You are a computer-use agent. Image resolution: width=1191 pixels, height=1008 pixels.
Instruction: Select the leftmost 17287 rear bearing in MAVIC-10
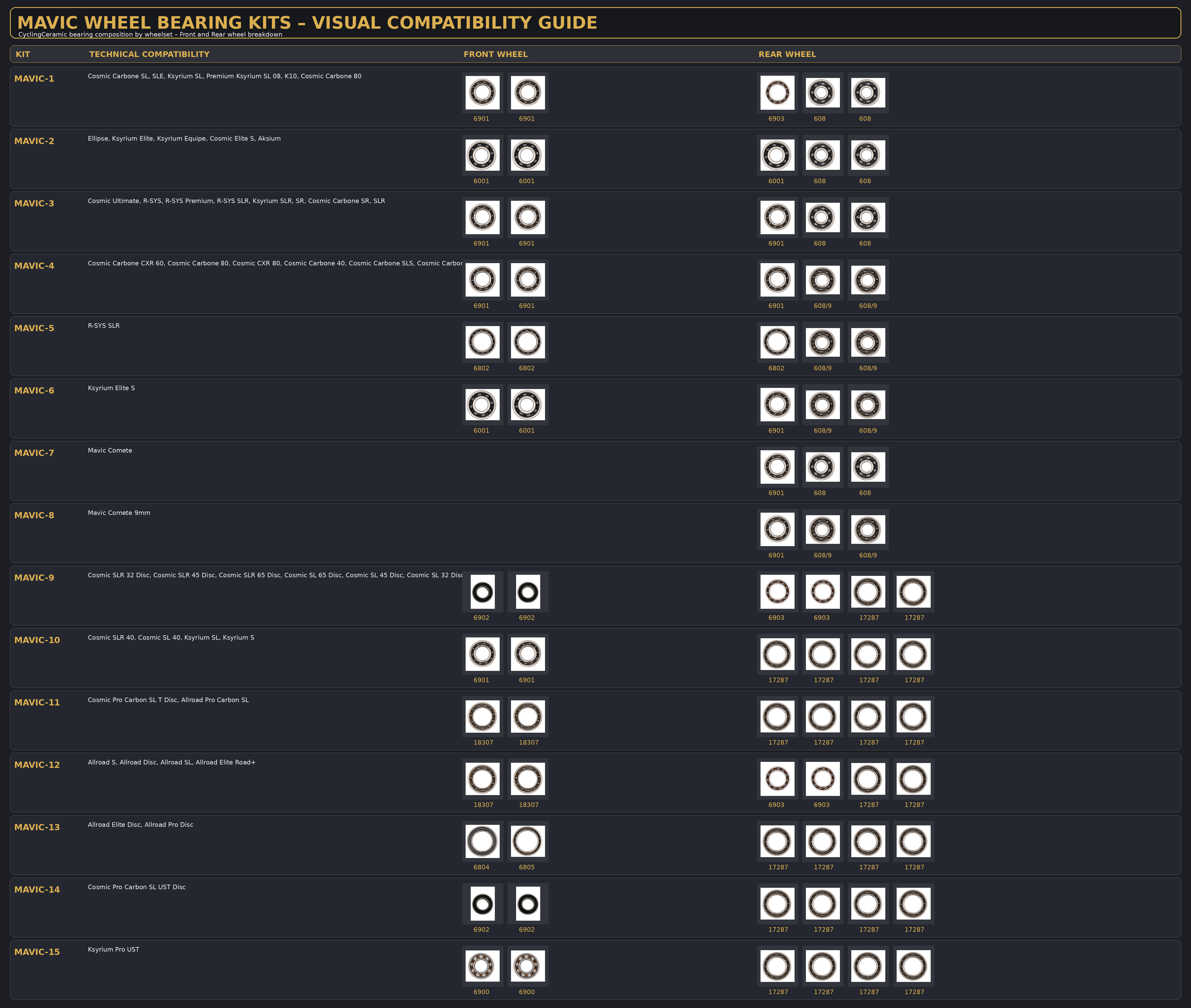pyautogui.click(x=777, y=654)
